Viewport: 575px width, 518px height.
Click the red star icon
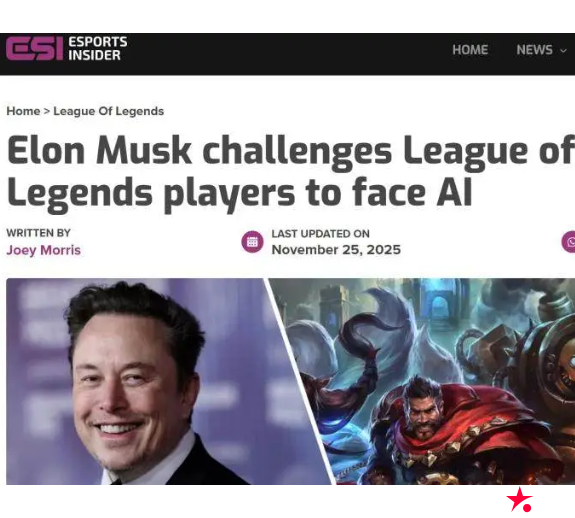(519, 499)
